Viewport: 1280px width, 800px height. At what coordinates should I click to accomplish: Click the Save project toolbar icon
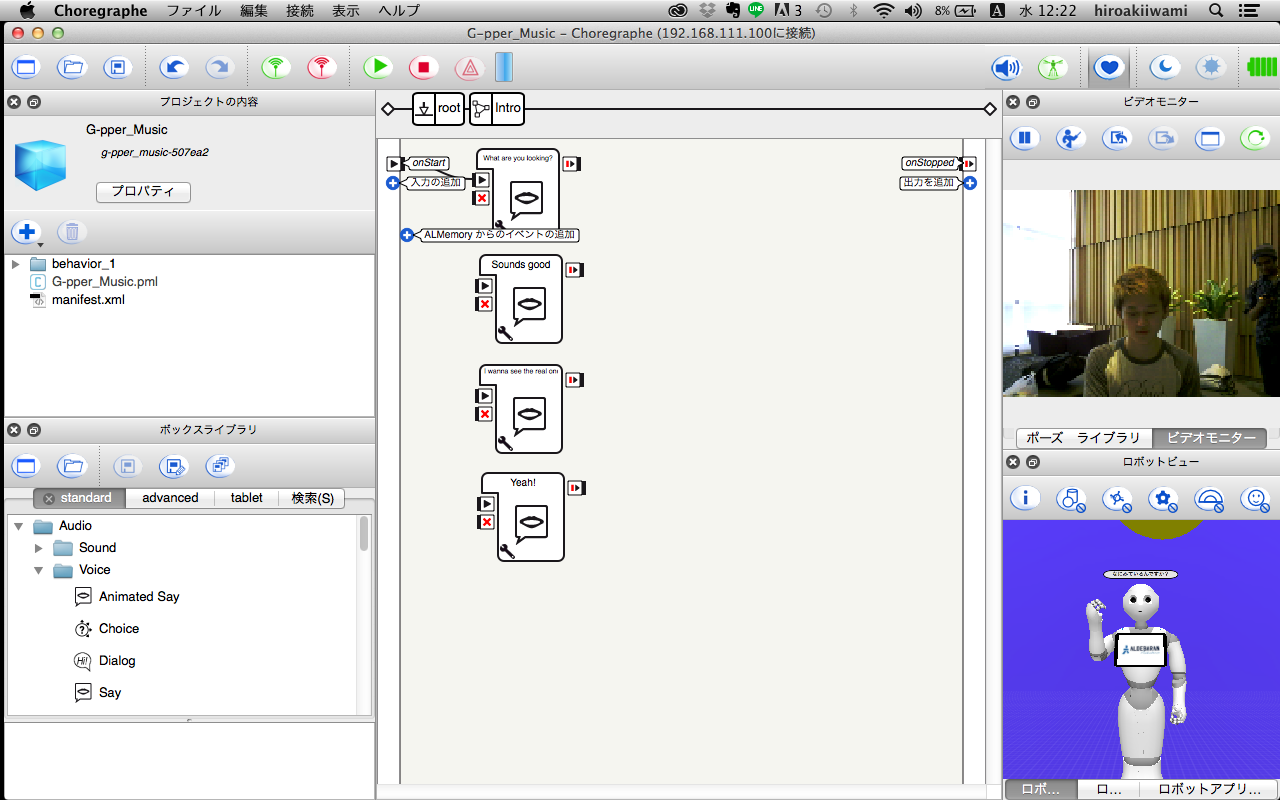coord(118,67)
